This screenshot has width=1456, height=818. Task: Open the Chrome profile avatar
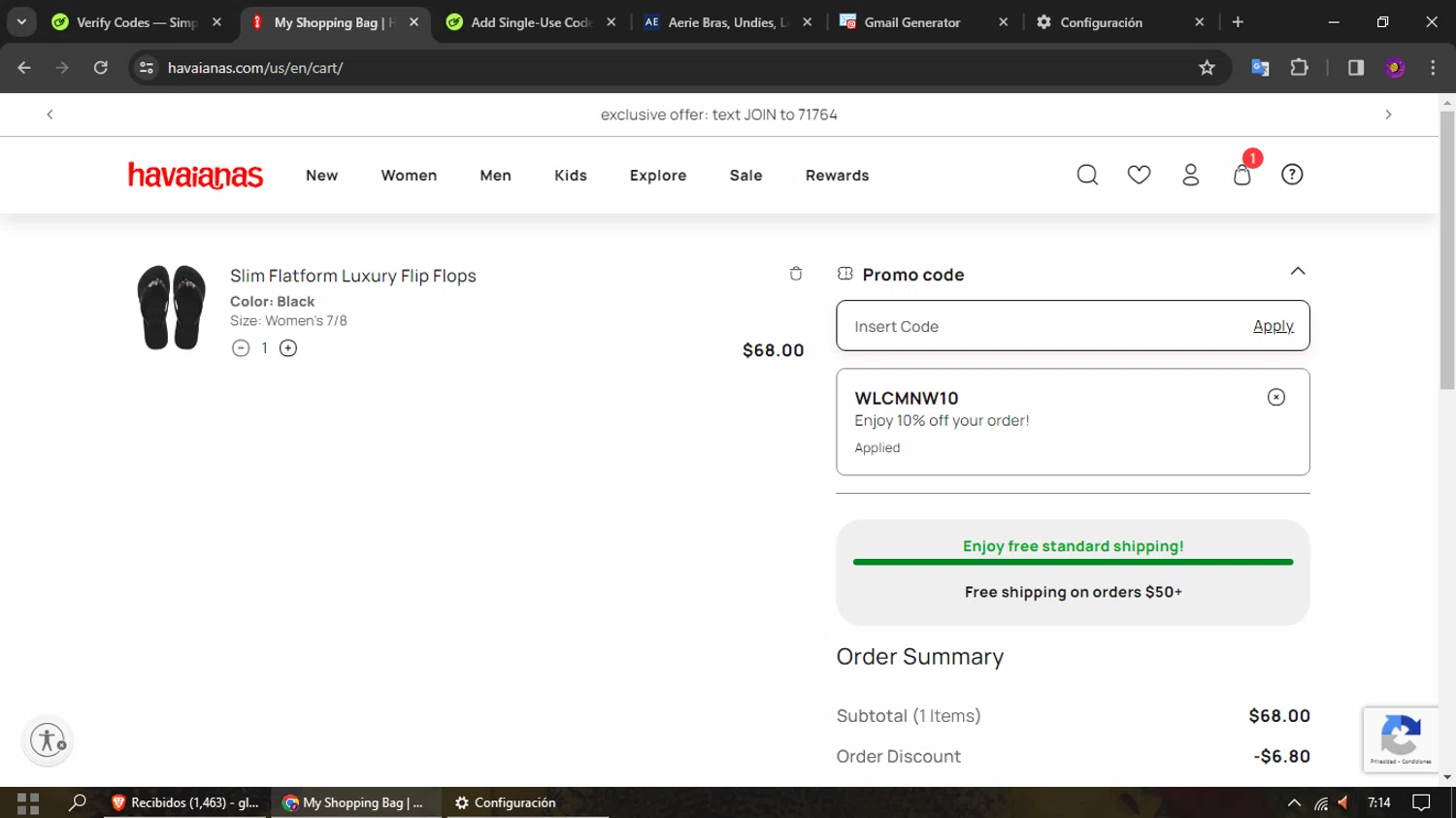pos(1395,67)
